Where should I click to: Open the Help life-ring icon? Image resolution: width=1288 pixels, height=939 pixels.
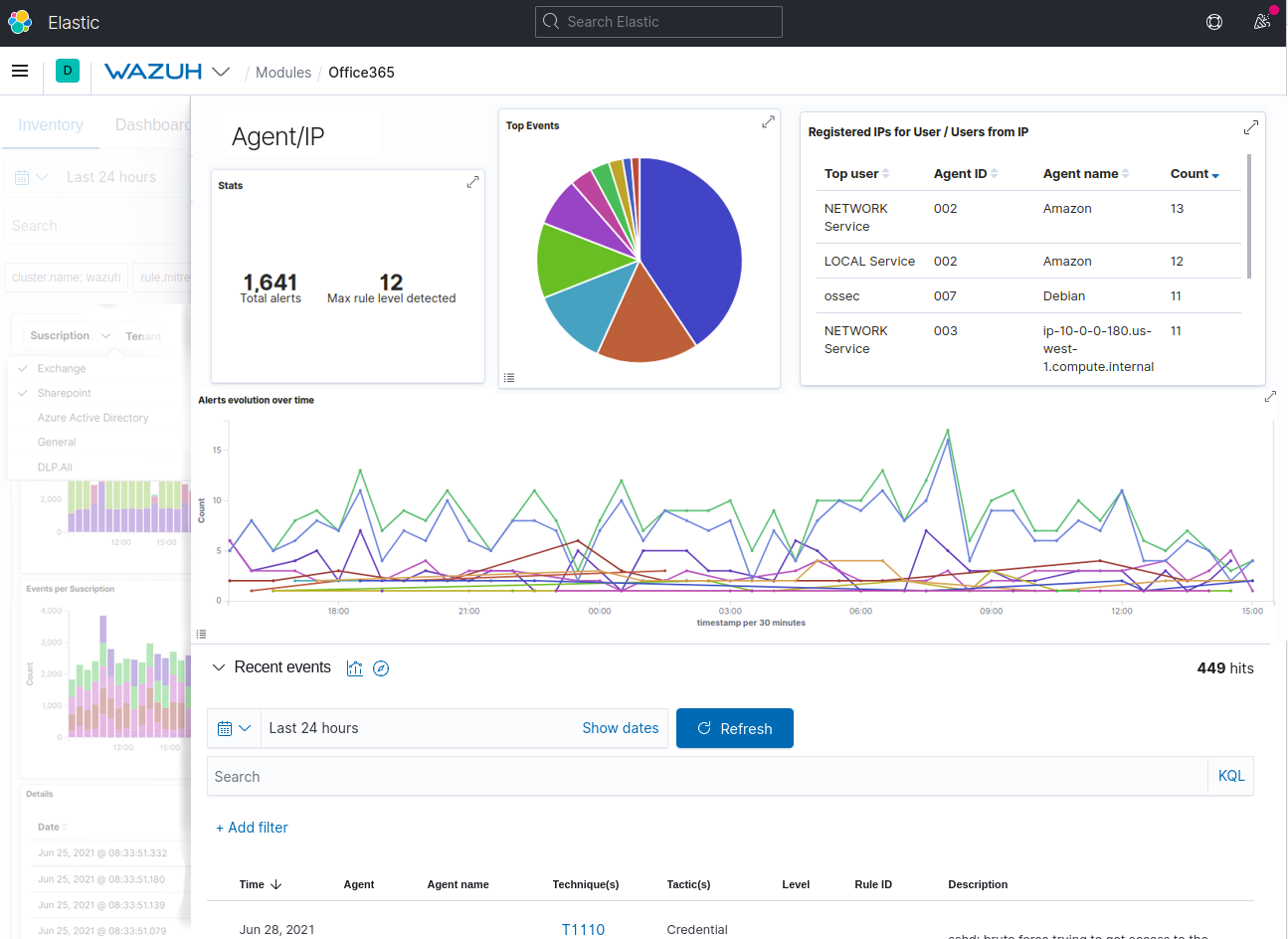1214,21
